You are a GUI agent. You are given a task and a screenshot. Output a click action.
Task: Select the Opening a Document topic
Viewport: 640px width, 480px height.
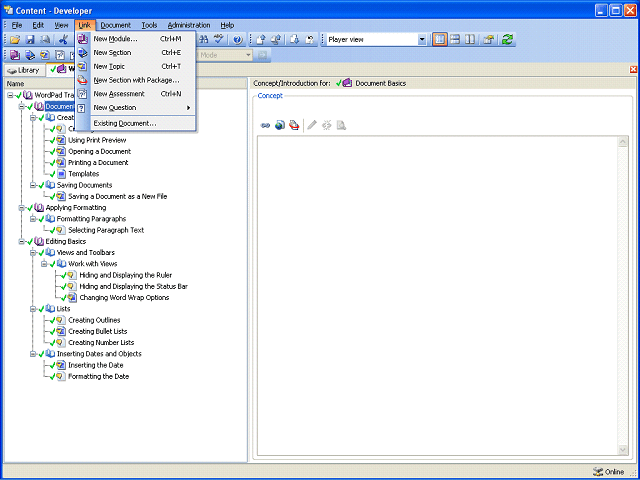[100, 151]
